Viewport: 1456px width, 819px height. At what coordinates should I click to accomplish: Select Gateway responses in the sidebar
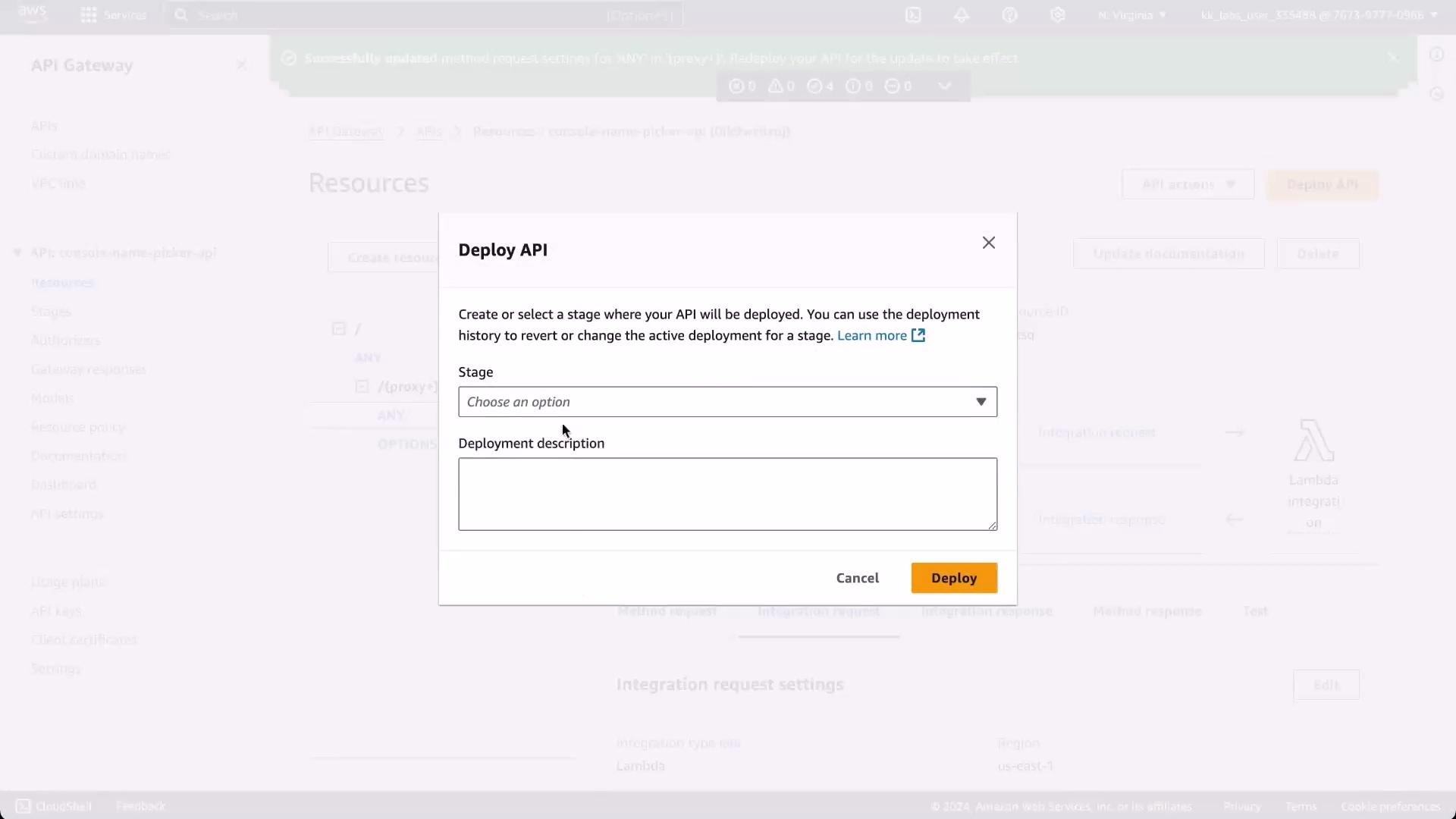[x=89, y=369]
